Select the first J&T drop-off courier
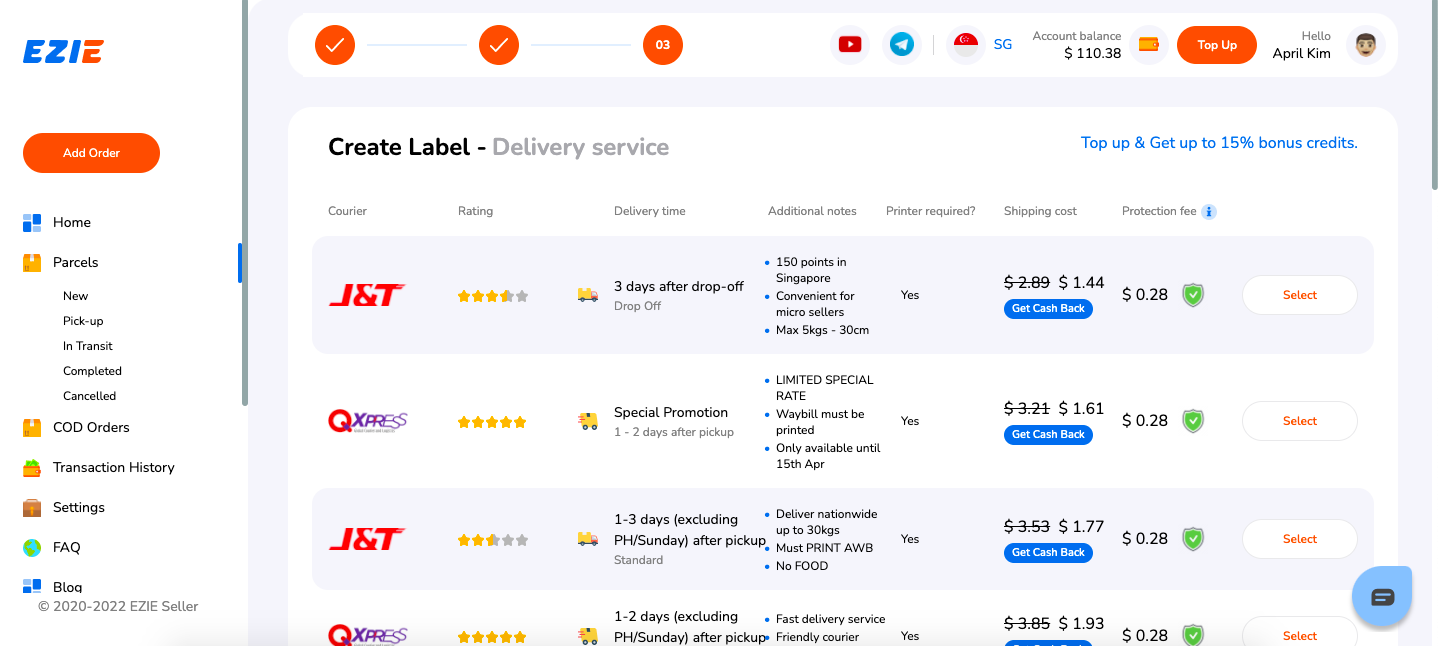This screenshot has width=1438, height=646. (1299, 295)
